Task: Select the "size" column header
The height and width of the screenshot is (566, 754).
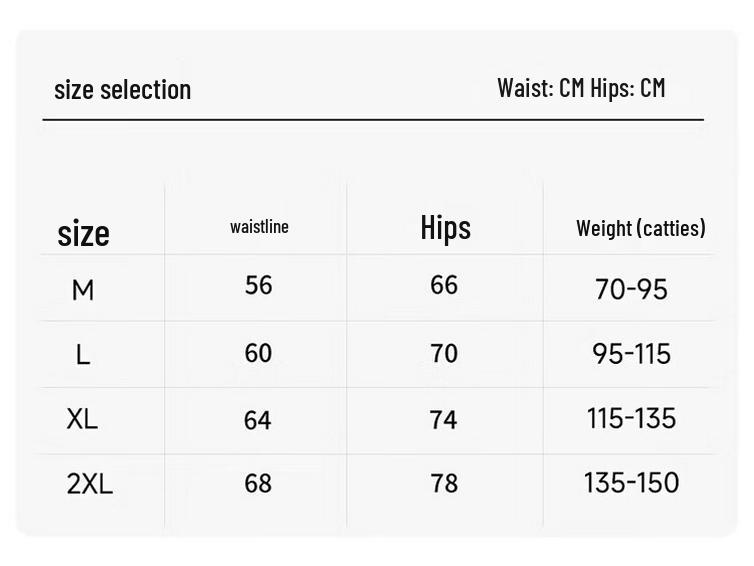Action: coord(83,233)
